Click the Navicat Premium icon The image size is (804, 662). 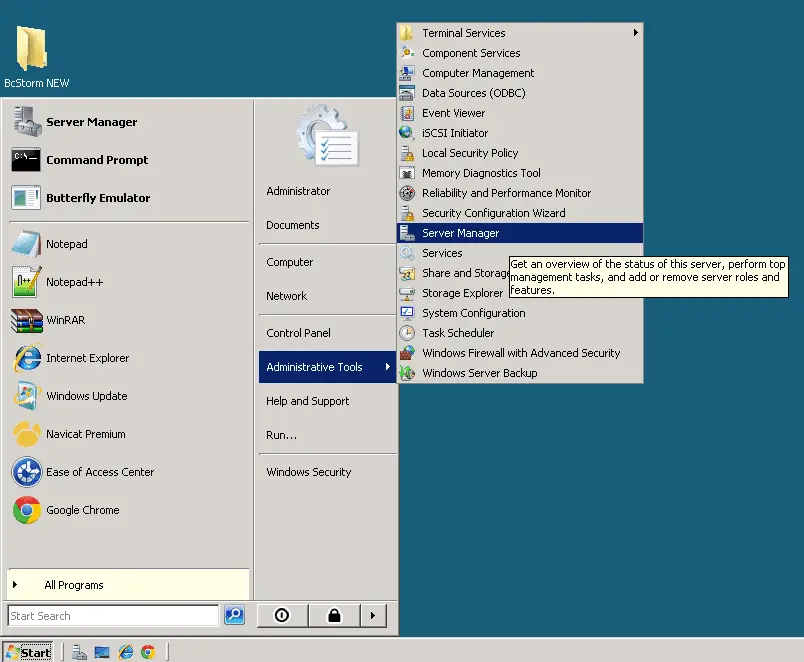[x=27, y=434]
